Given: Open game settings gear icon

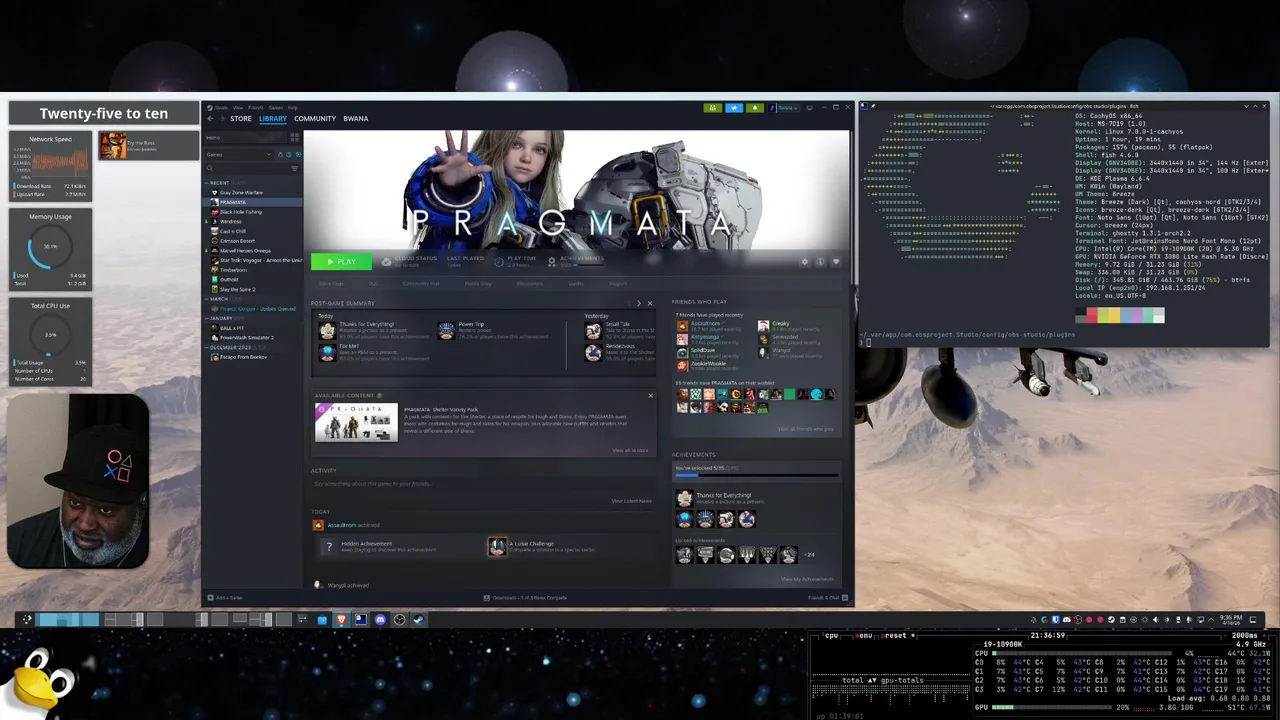Looking at the screenshot, I should tap(804, 262).
